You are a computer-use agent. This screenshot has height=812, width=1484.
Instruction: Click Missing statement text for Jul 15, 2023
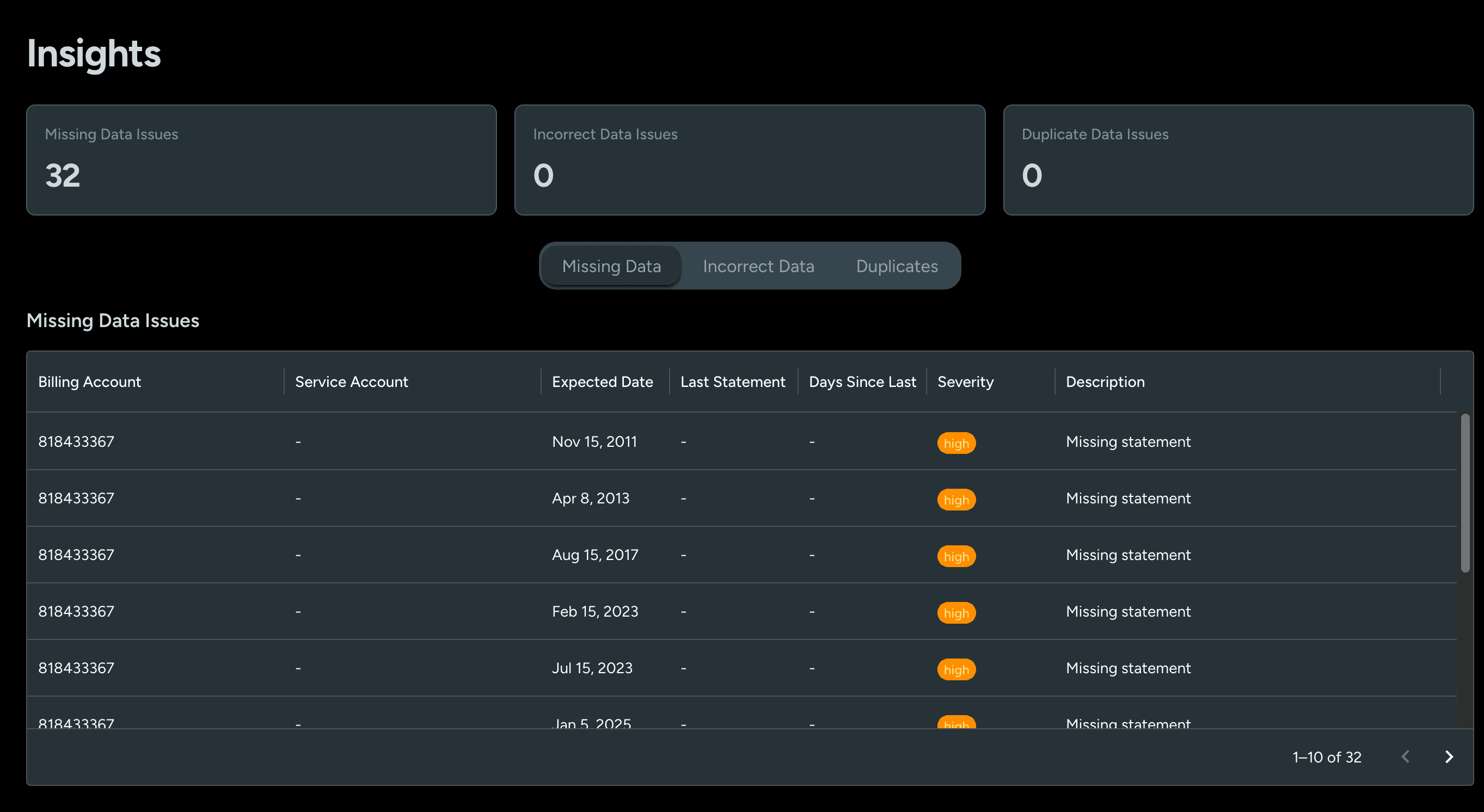(1127, 668)
